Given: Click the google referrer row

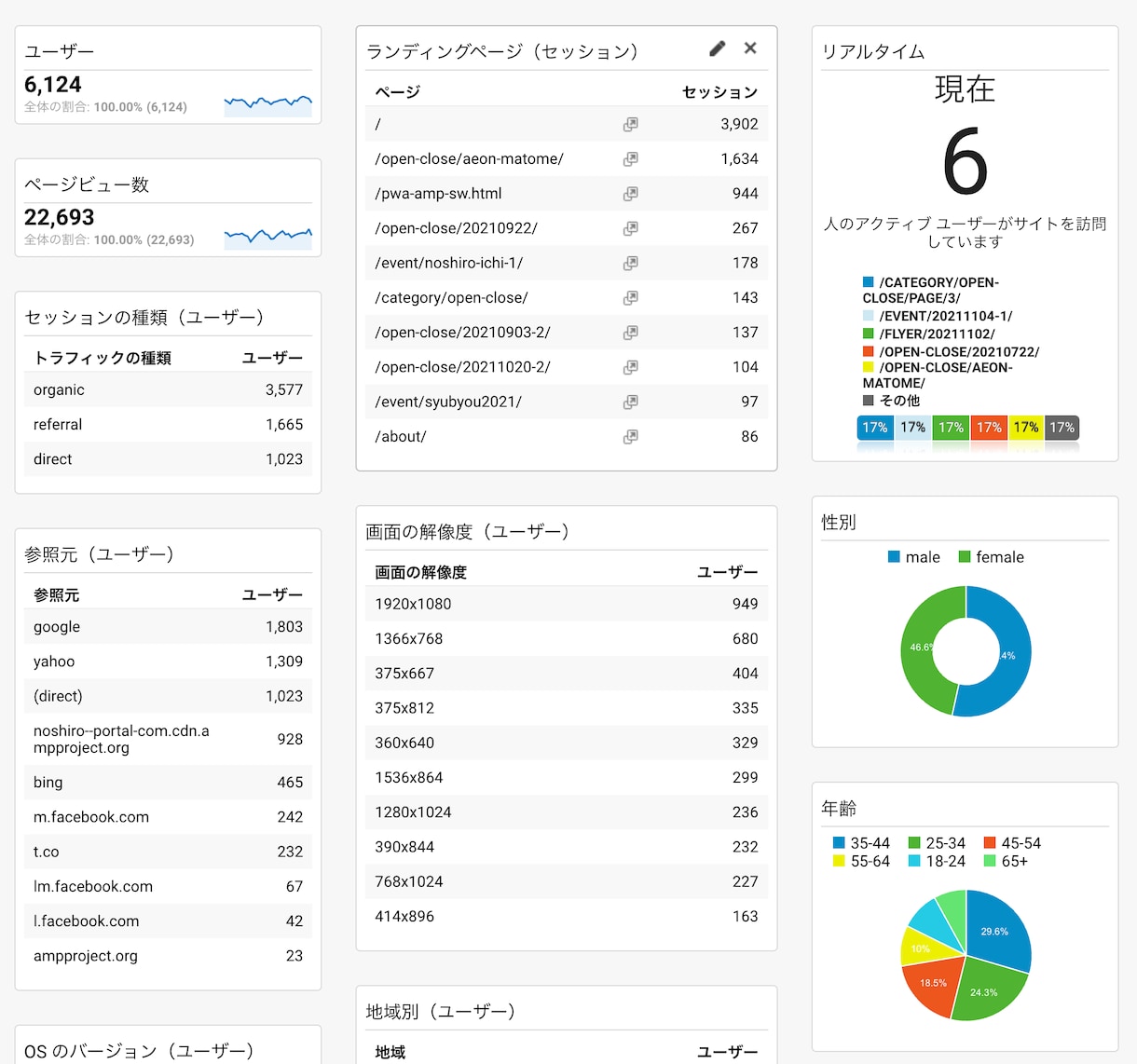Looking at the screenshot, I should [168, 627].
